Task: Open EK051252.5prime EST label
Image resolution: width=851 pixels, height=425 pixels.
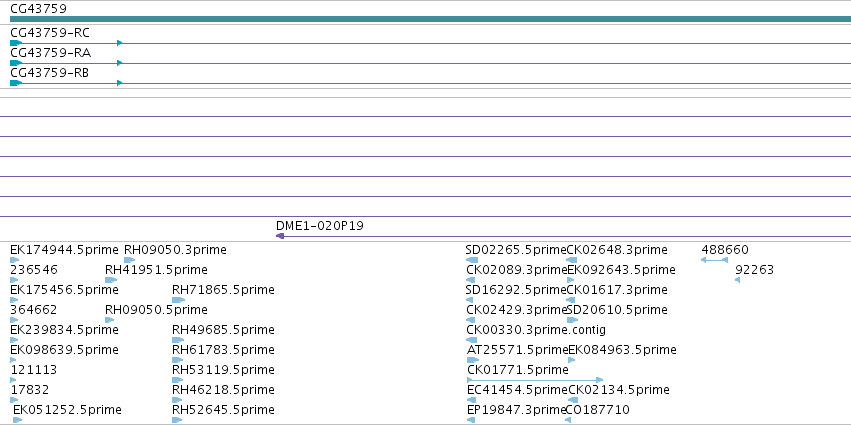Action: coord(67,410)
